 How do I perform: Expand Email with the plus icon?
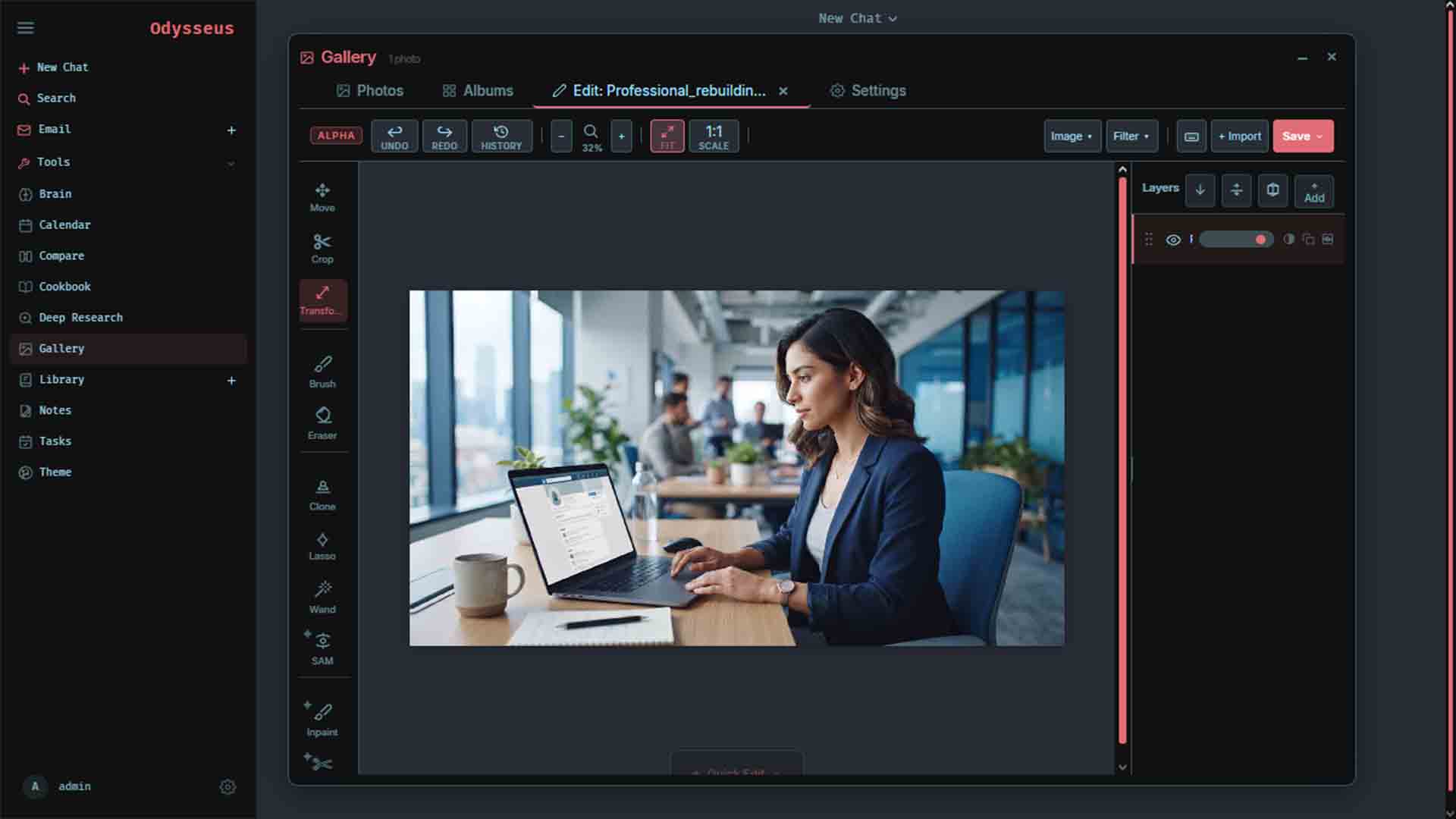tap(231, 130)
